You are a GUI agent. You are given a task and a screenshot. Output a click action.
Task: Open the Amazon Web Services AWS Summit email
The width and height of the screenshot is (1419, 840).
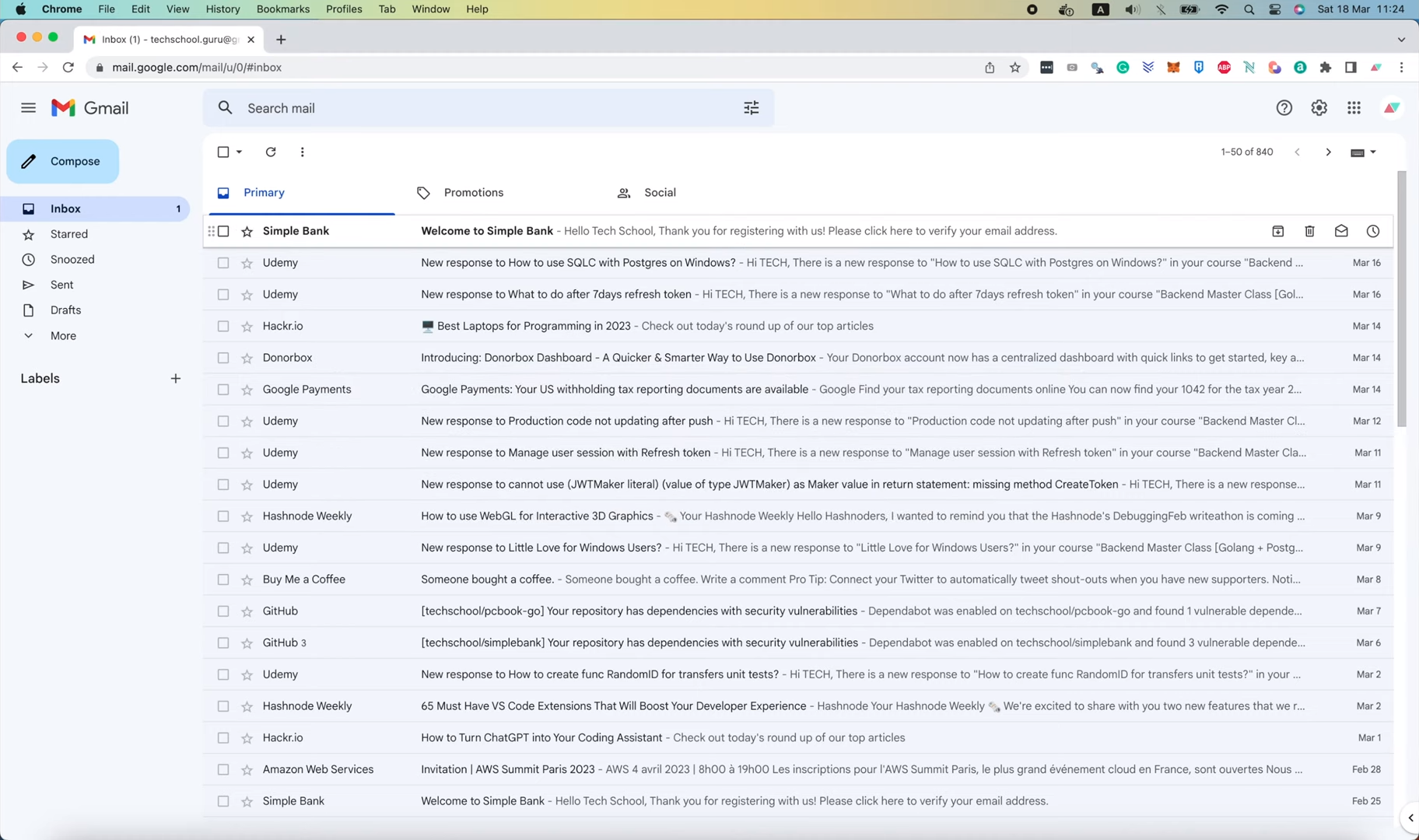(x=798, y=769)
